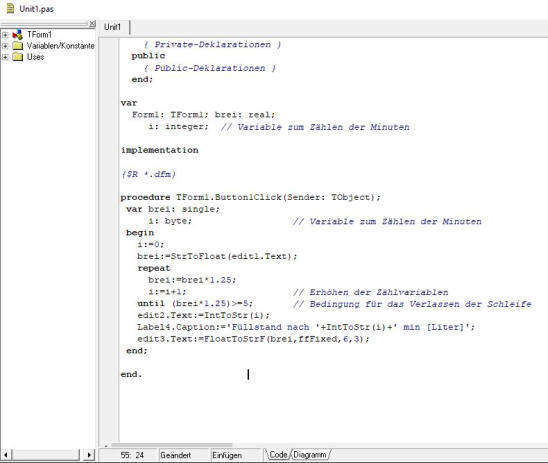This screenshot has height=463, width=548.
Task: Select the Uses tree label
Action: pos(36,57)
